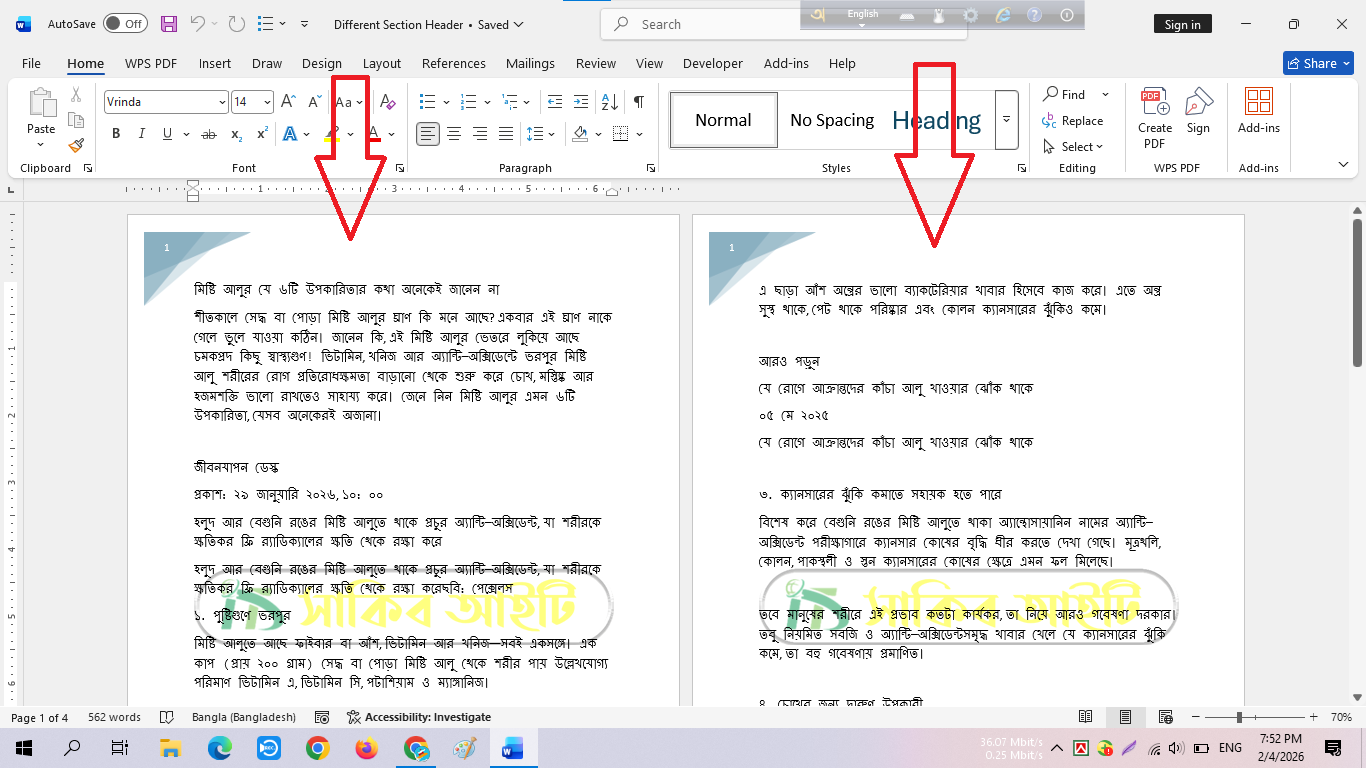Apply Bold formatting to text

116,134
